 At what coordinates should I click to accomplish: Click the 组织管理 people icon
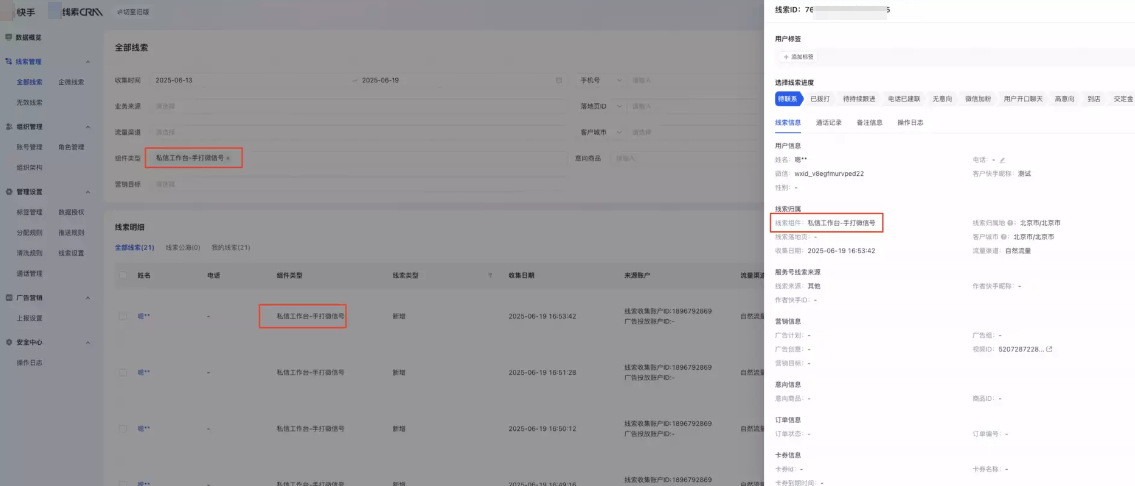[9, 127]
